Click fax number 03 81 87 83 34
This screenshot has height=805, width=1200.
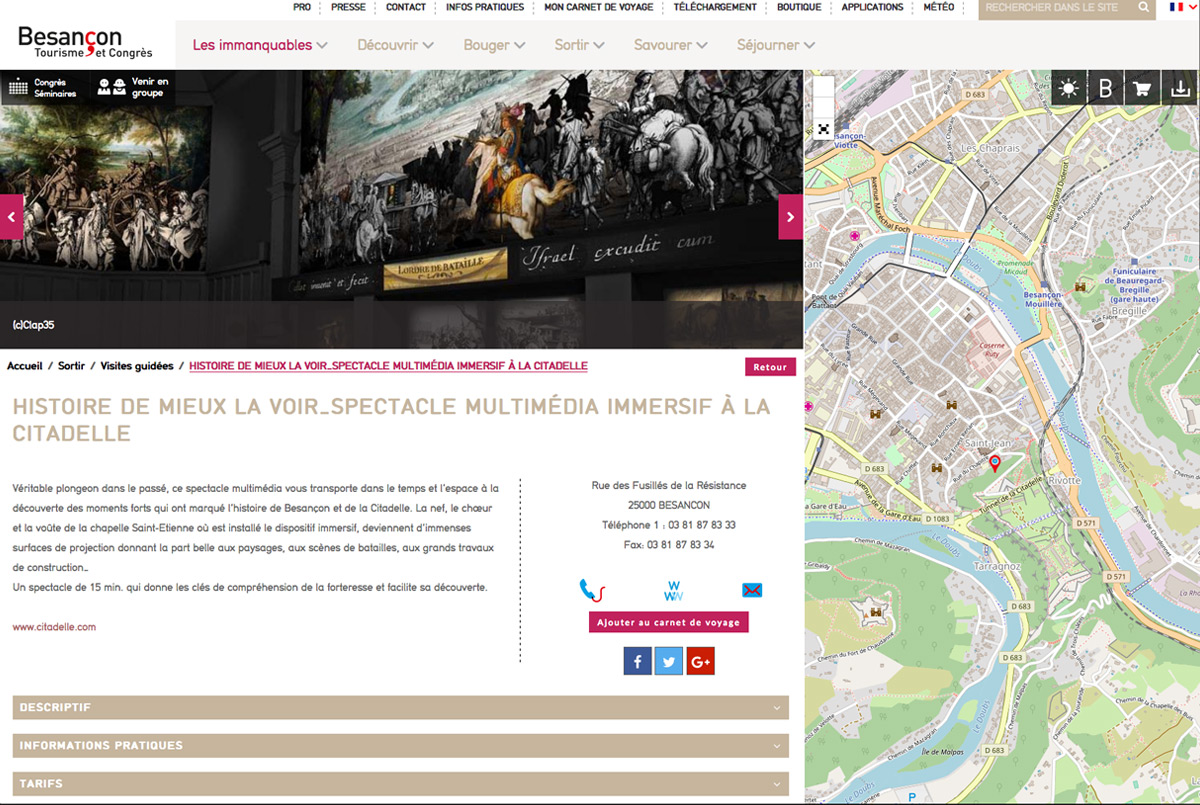point(680,545)
